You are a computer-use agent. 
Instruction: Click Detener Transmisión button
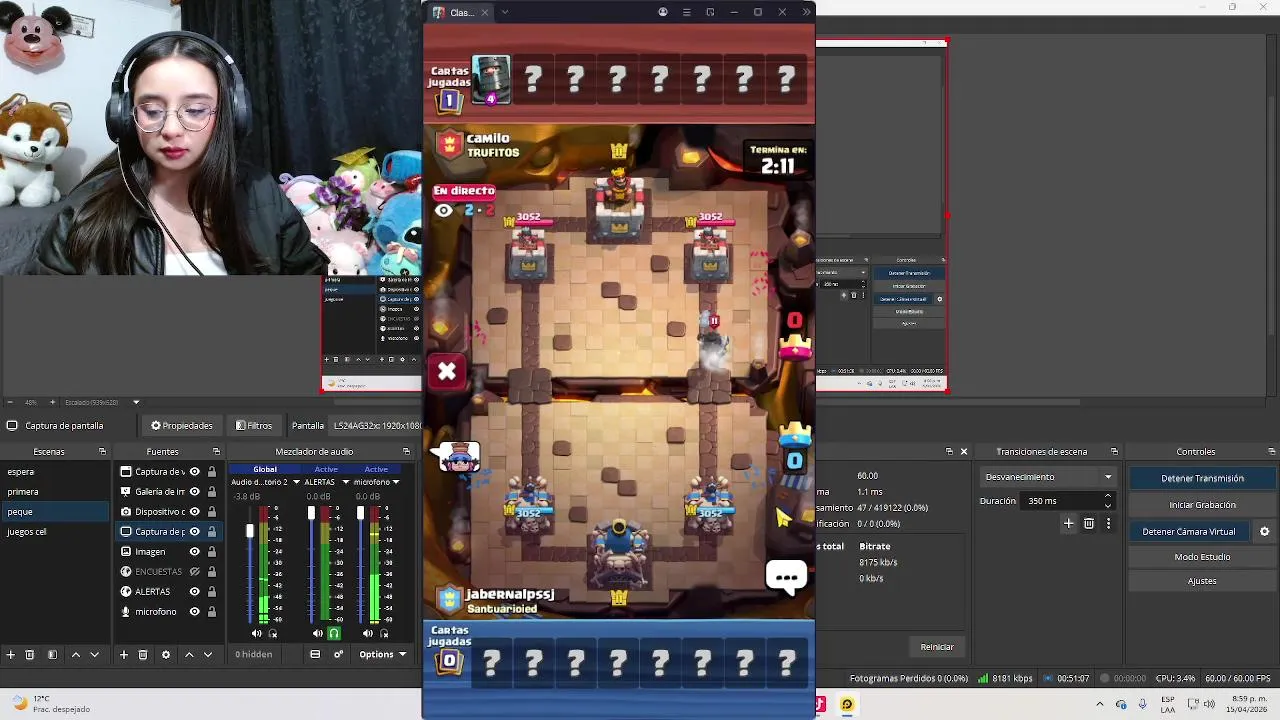point(1202,478)
